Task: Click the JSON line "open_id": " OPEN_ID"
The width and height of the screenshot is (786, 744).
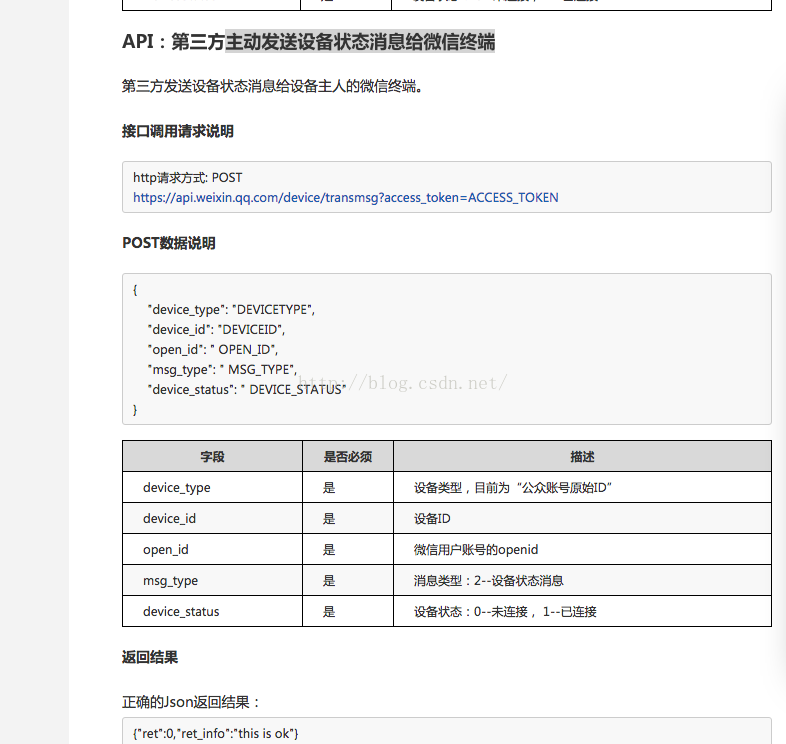Action: coord(213,349)
